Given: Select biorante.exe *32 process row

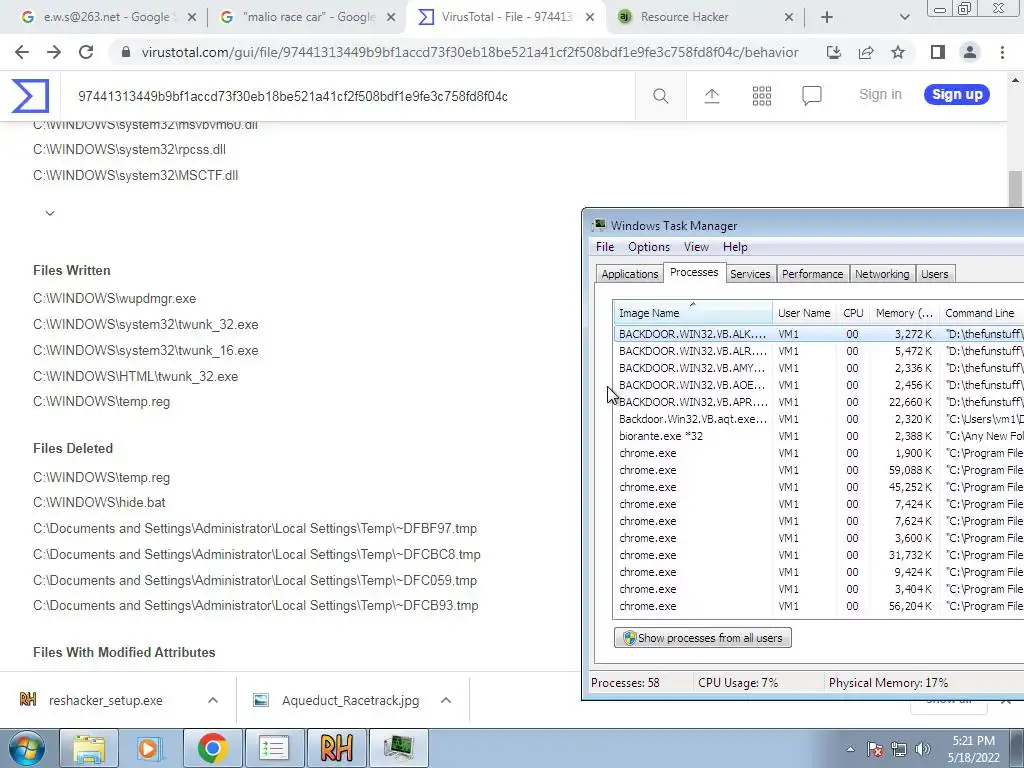Looking at the screenshot, I should pos(819,436).
